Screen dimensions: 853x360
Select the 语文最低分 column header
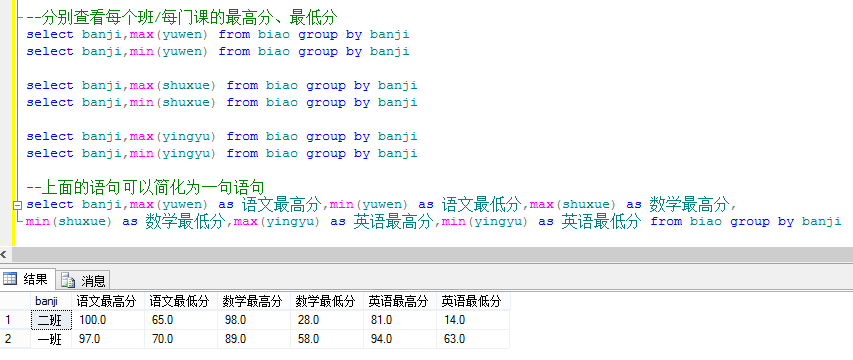coord(181,301)
